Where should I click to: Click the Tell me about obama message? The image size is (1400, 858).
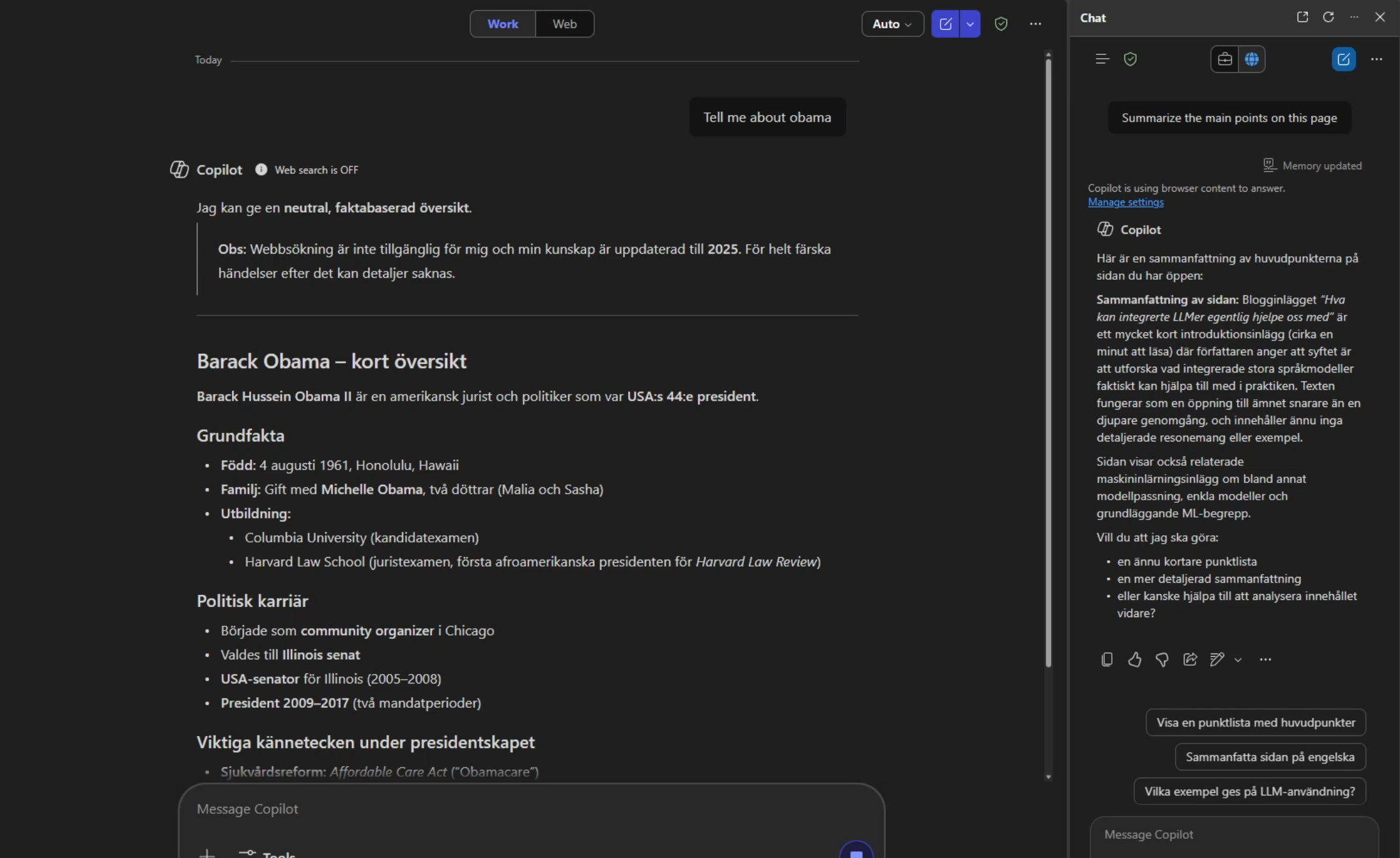pyautogui.click(x=767, y=117)
